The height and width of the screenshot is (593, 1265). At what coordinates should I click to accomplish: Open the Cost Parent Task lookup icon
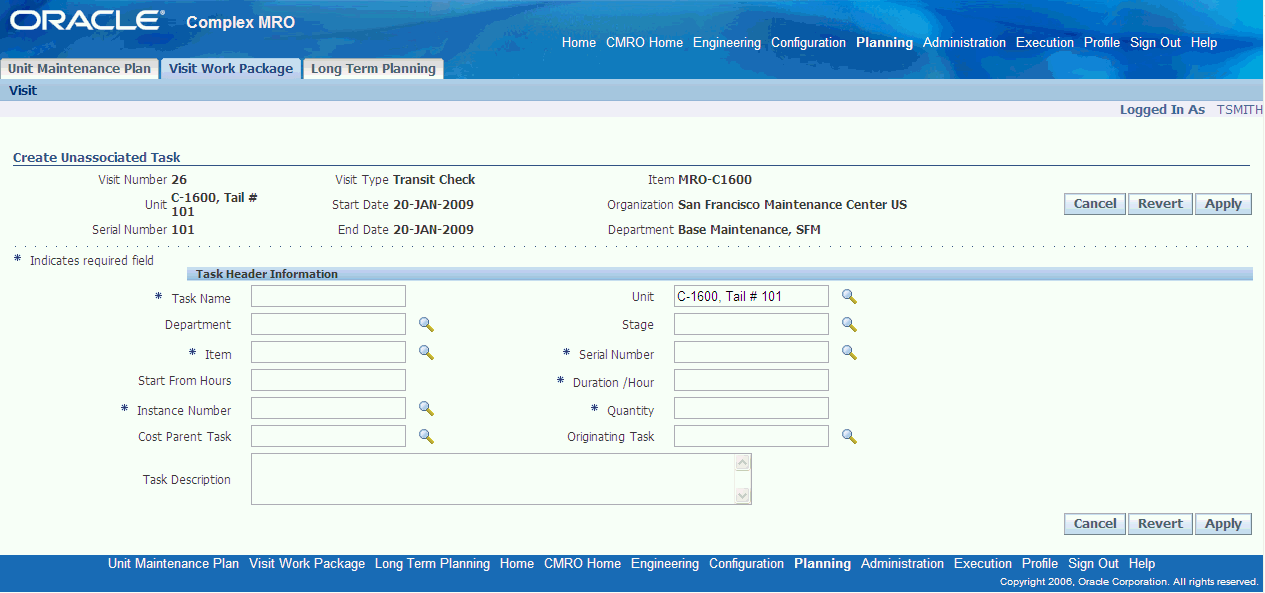click(426, 436)
